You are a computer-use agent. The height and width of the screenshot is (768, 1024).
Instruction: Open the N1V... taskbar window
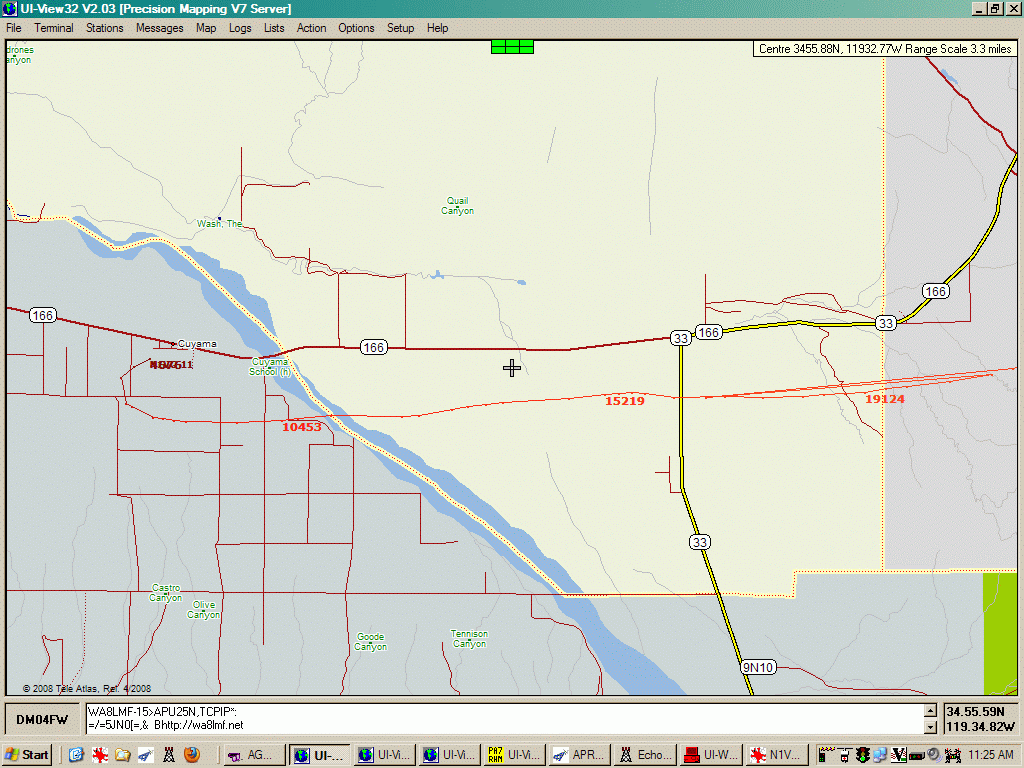[x=774, y=755]
